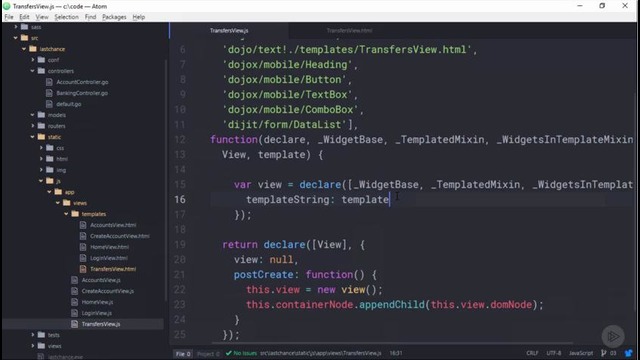Click the green No Issues checkmark
The width and height of the screenshot is (640, 360).
coord(229,353)
